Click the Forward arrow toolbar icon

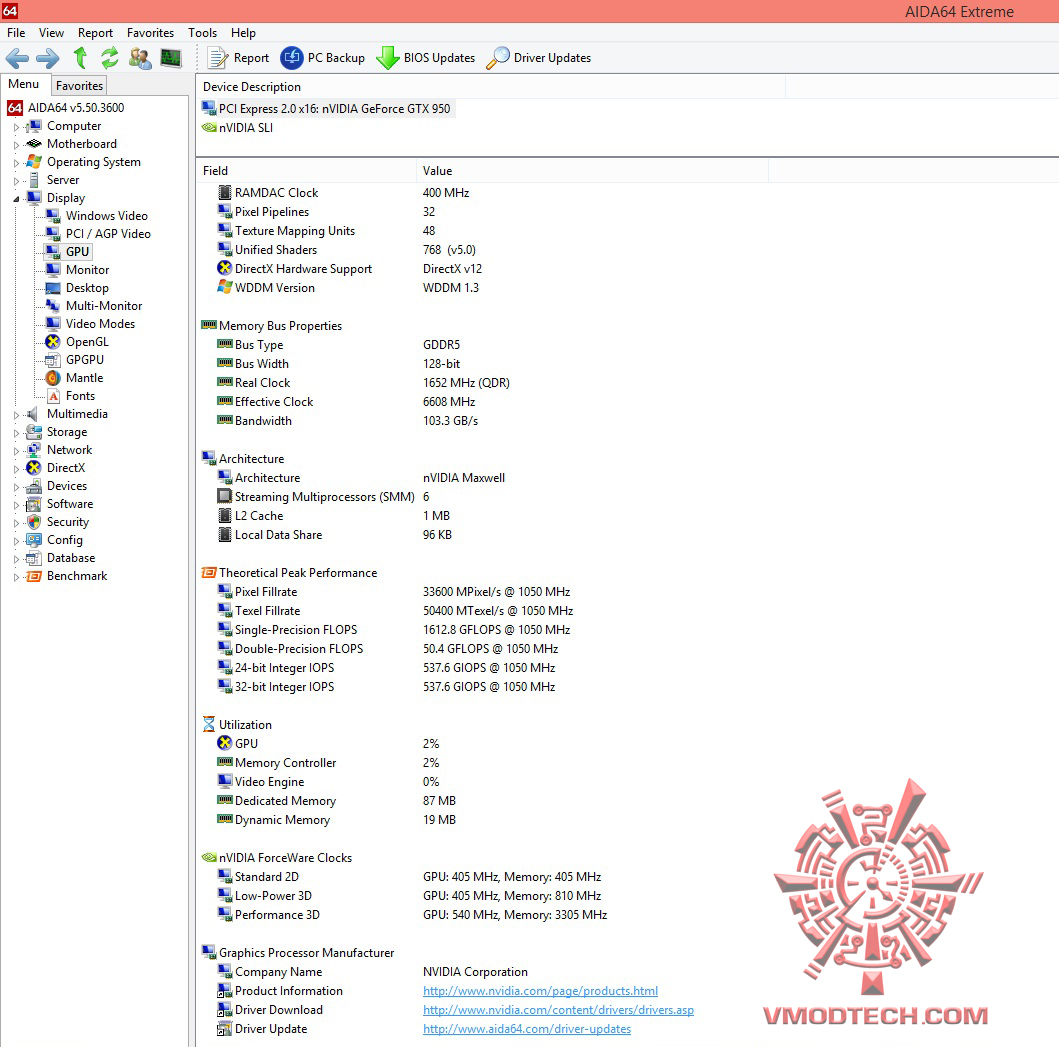pos(47,58)
